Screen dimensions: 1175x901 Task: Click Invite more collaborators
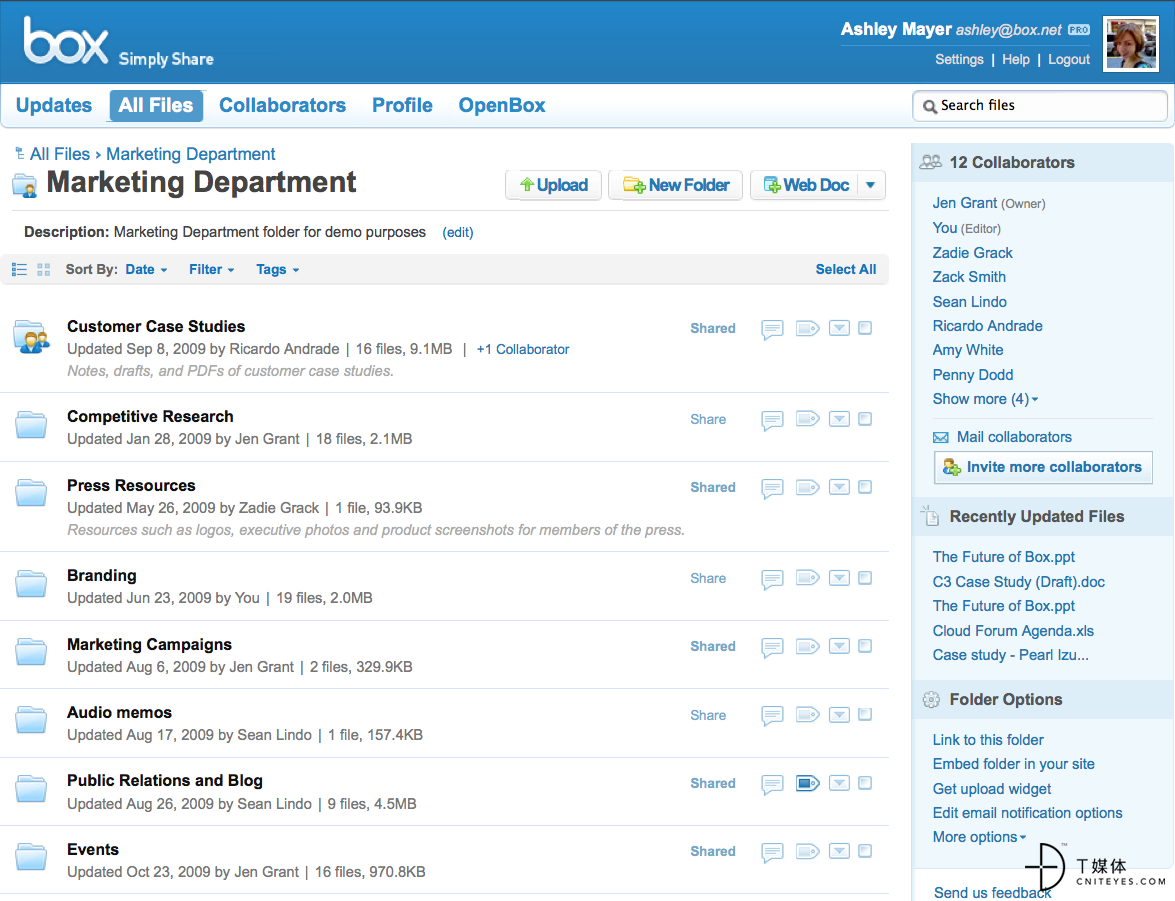click(x=1043, y=468)
